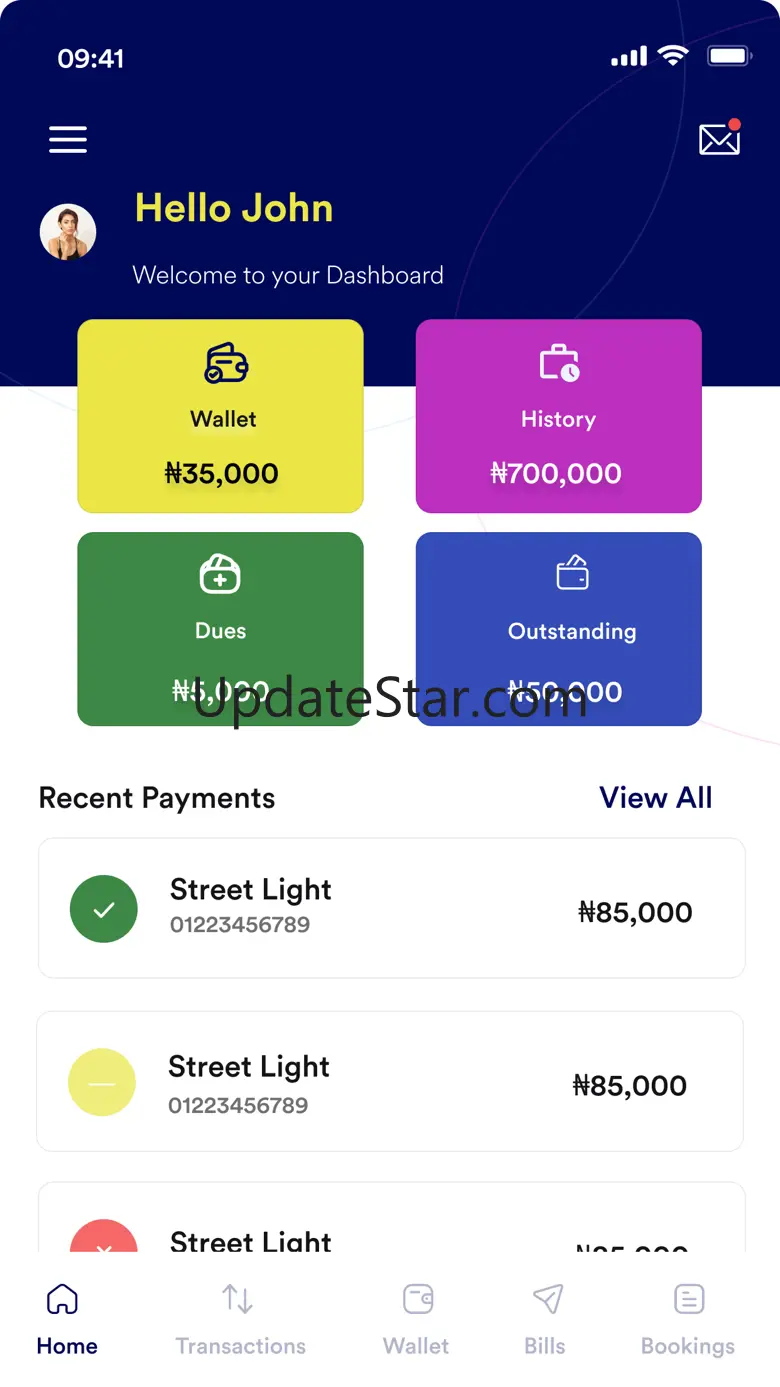780x1387 pixels.
Task: Open the hamburger menu
Action: (x=68, y=140)
